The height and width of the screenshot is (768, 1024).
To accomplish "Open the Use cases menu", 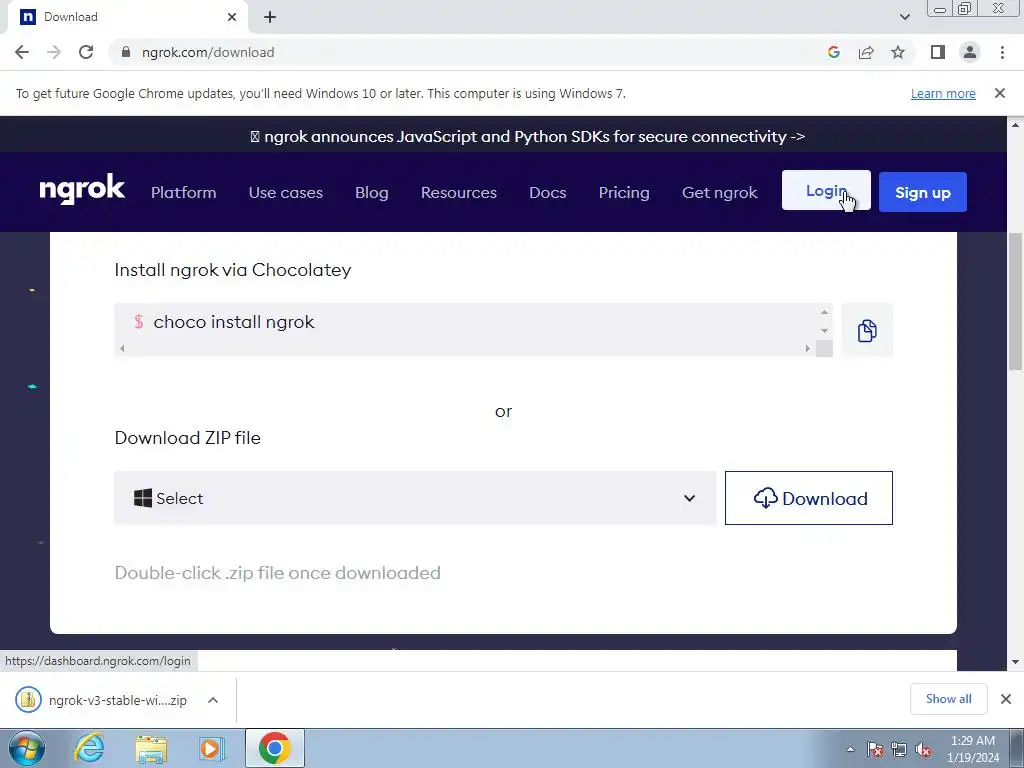I will point(285,193).
